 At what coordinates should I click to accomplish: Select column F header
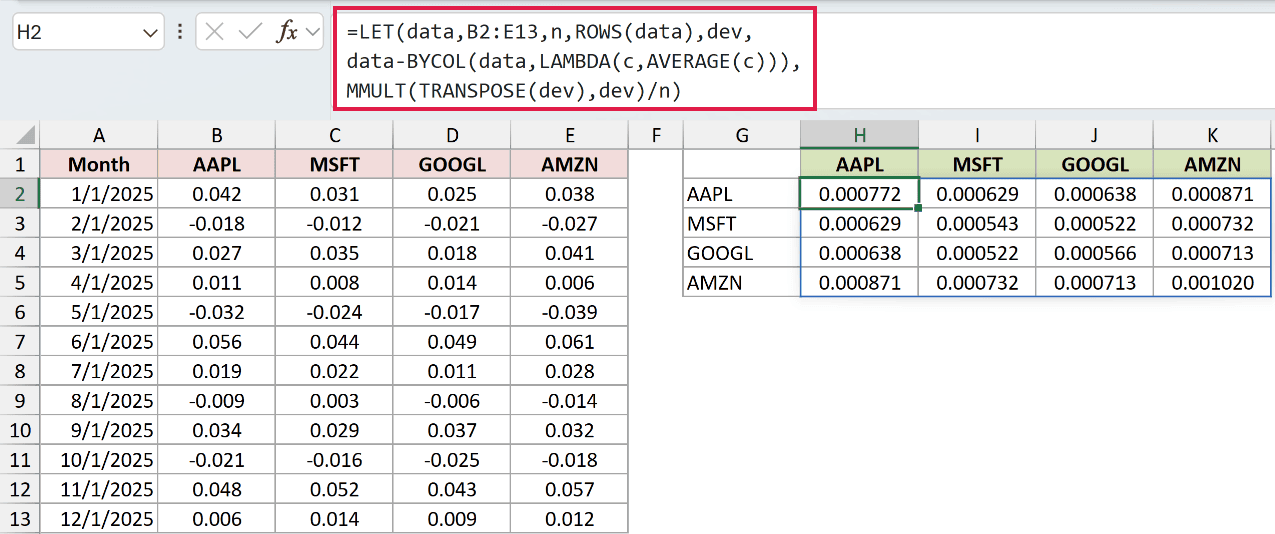pos(656,135)
